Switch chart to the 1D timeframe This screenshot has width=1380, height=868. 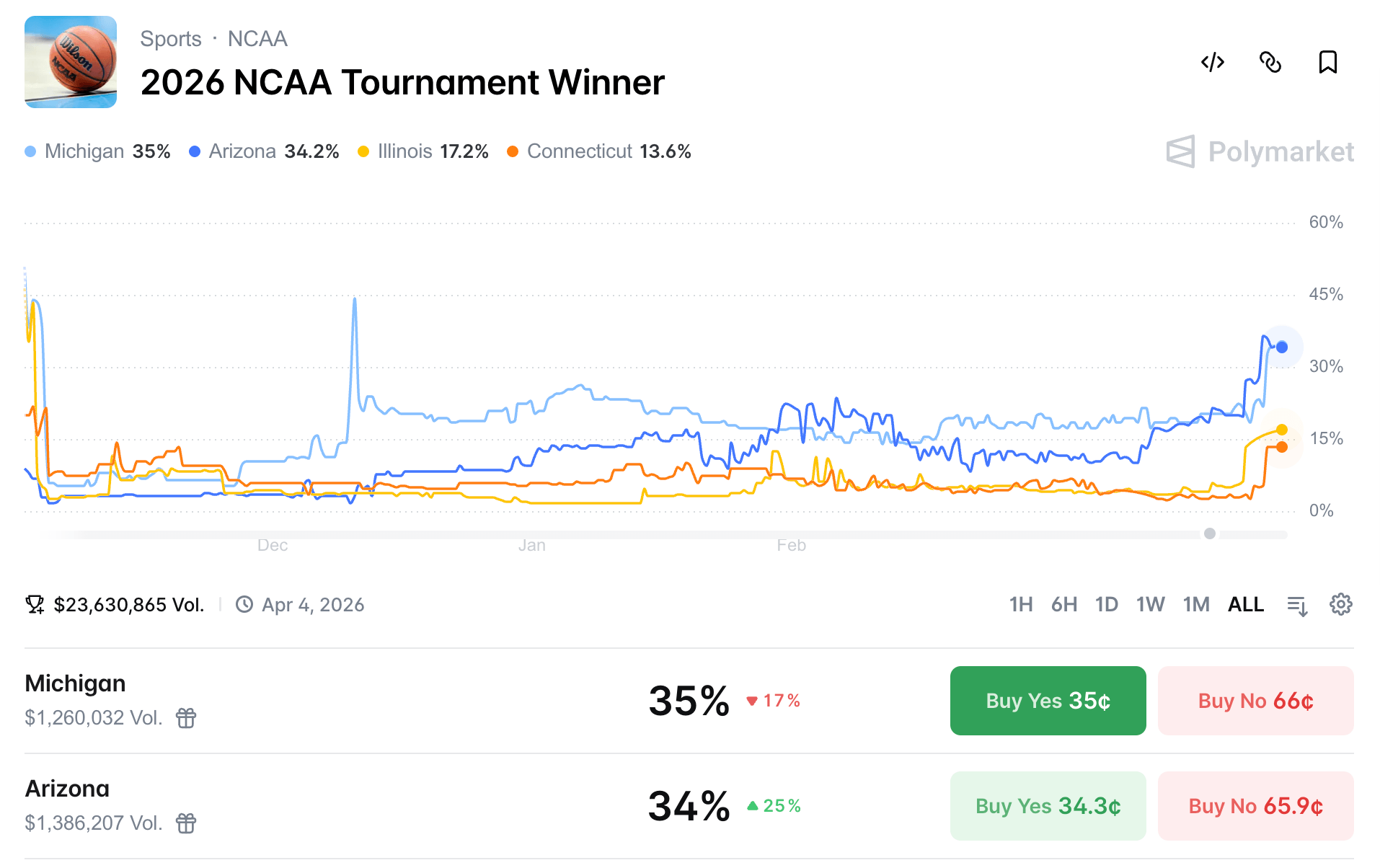click(x=1107, y=606)
